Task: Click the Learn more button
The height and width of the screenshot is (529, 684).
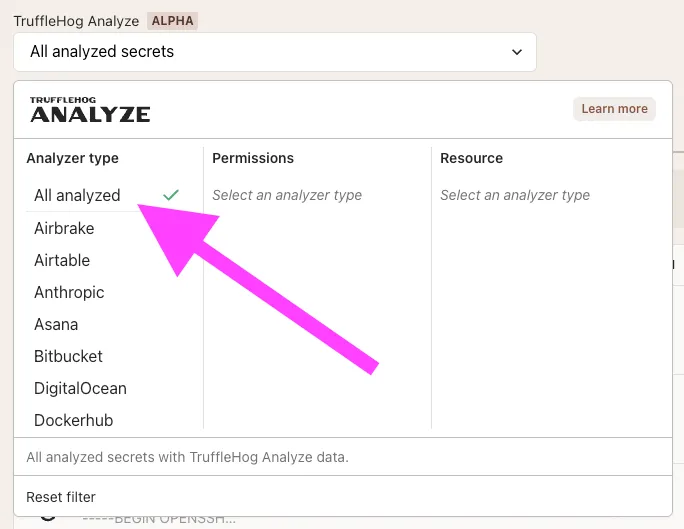Action: 614,109
